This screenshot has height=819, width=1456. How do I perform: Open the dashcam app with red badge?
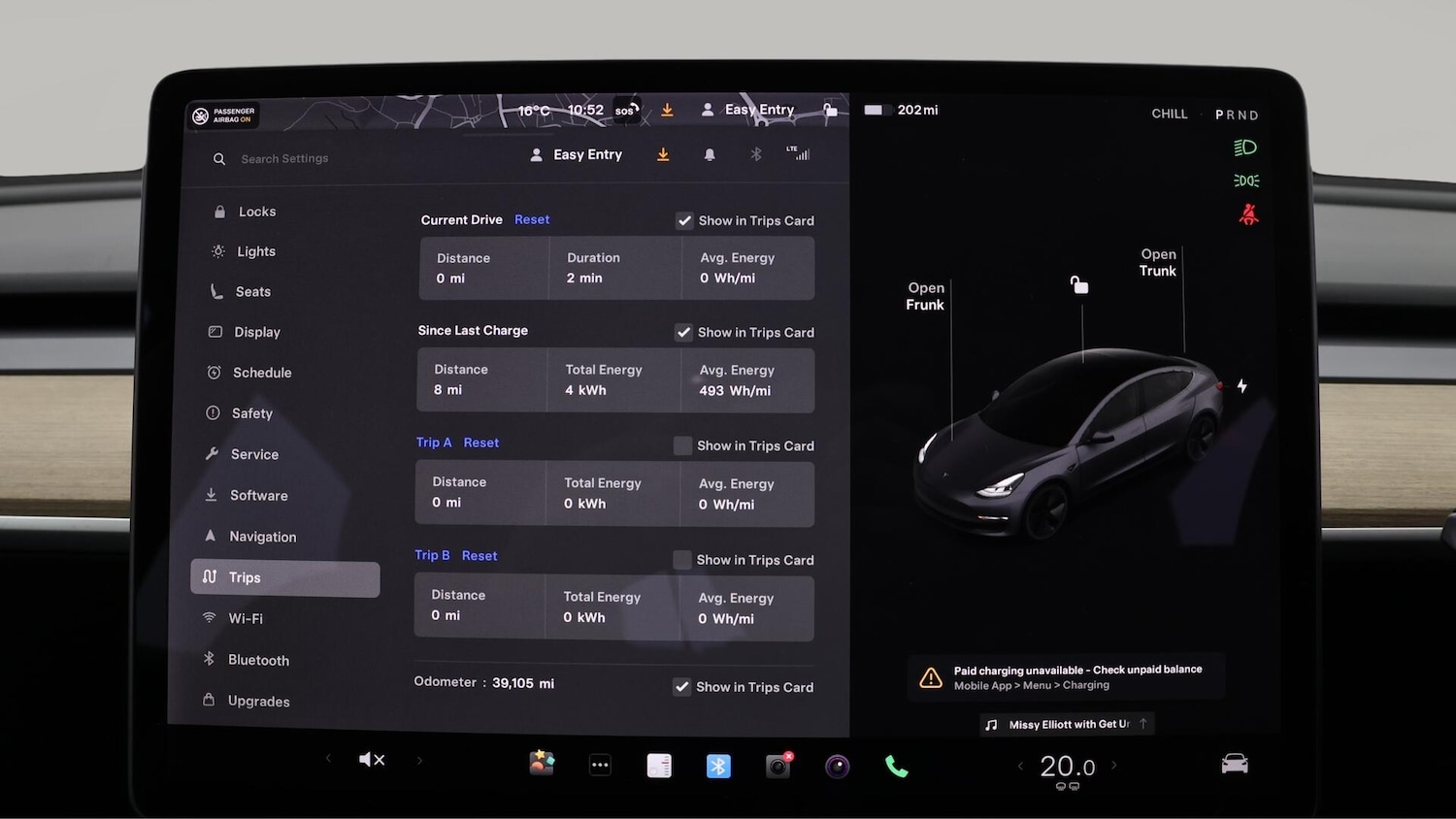[778, 767]
